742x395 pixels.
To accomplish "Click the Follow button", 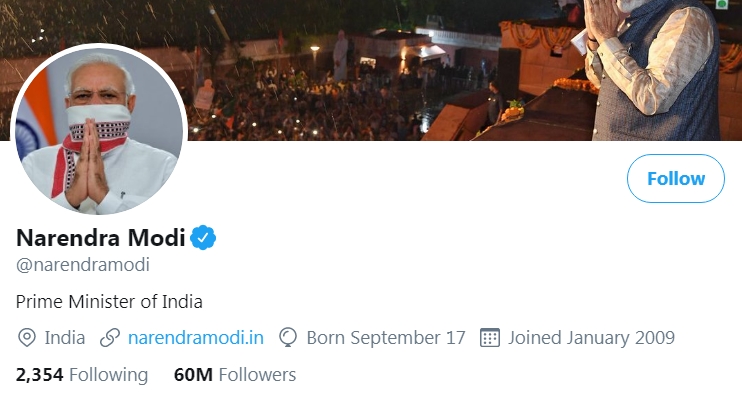I will (676, 178).
